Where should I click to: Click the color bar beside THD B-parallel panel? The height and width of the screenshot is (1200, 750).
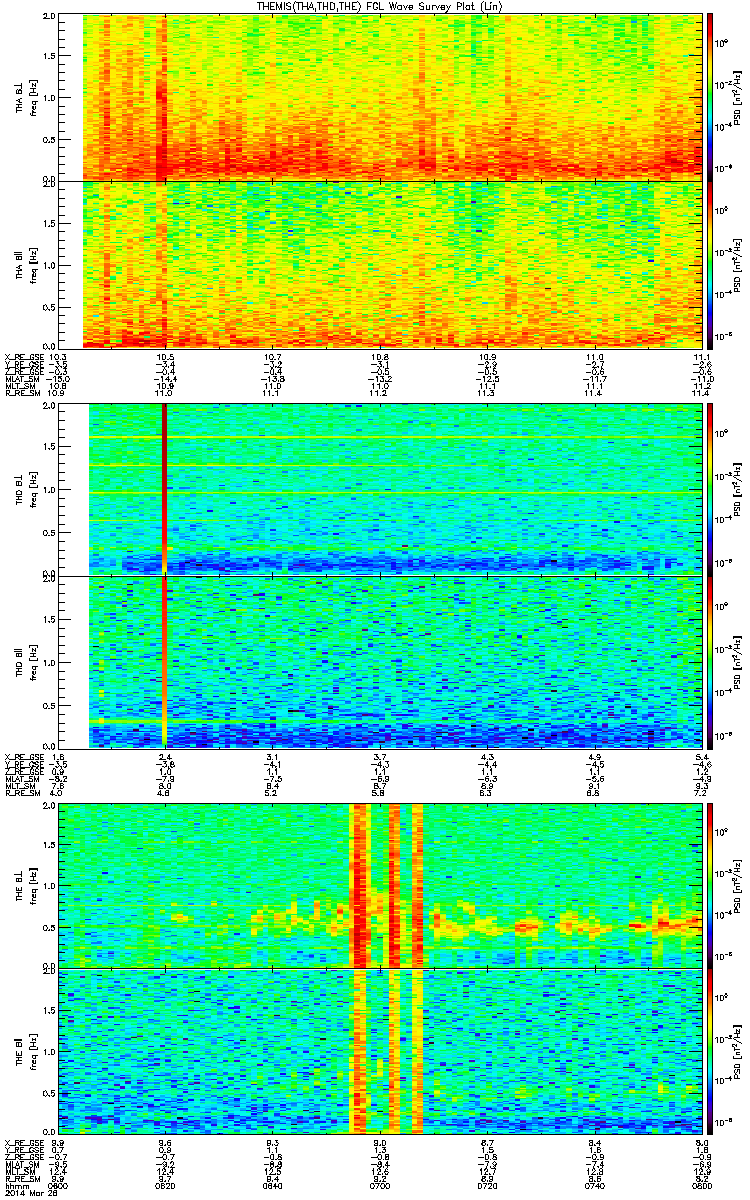coord(710,661)
